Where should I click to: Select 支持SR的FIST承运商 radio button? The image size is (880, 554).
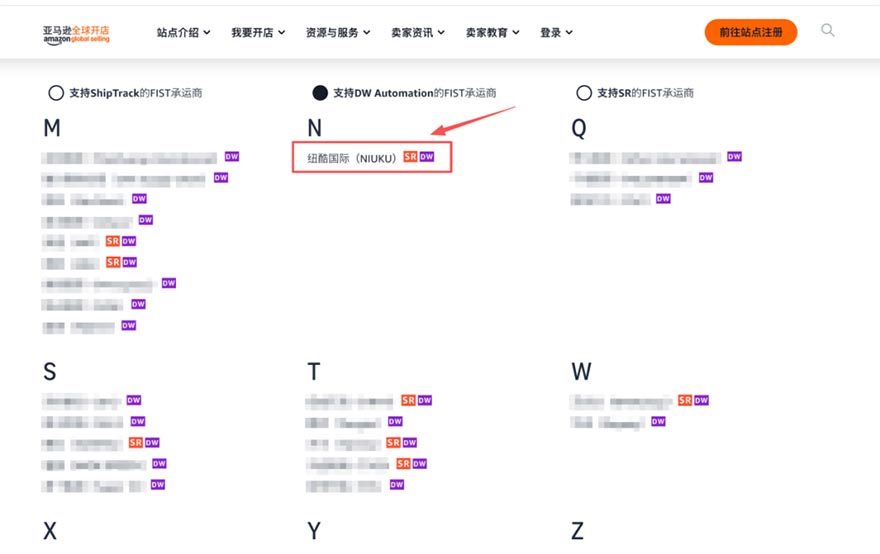tap(584, 93)
